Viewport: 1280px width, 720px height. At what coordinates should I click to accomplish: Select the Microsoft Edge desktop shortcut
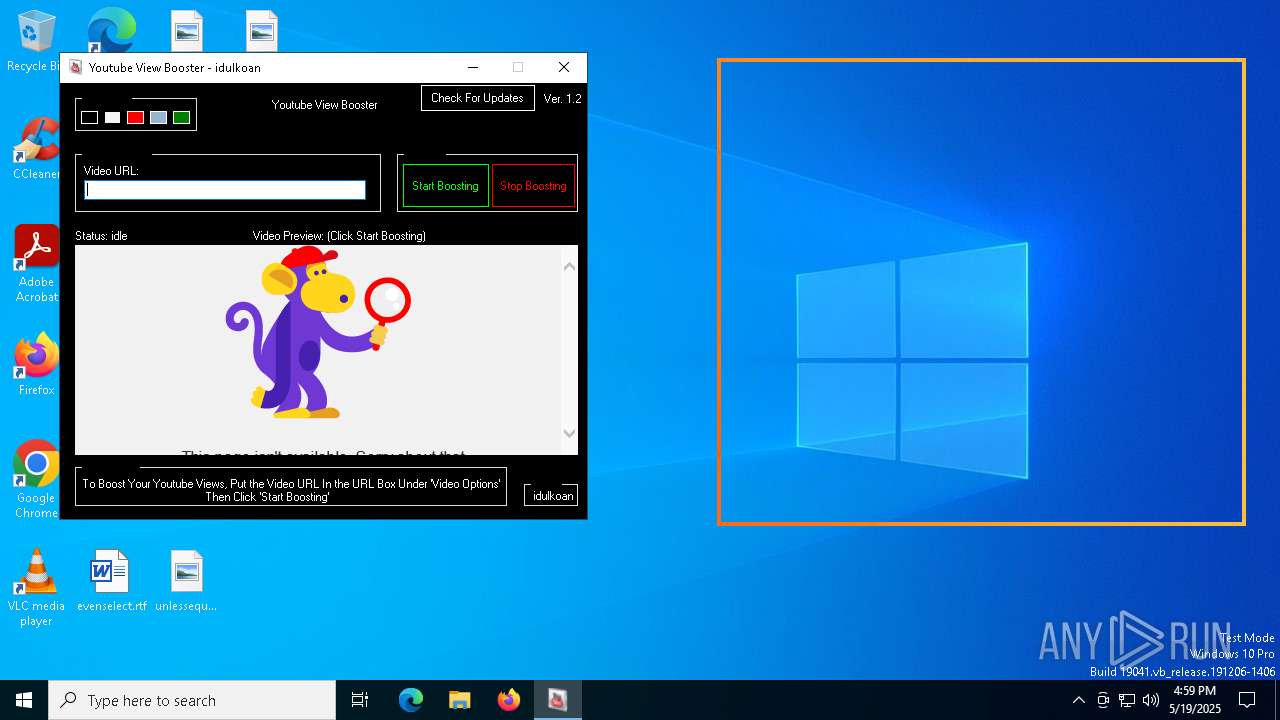[111, 30]
